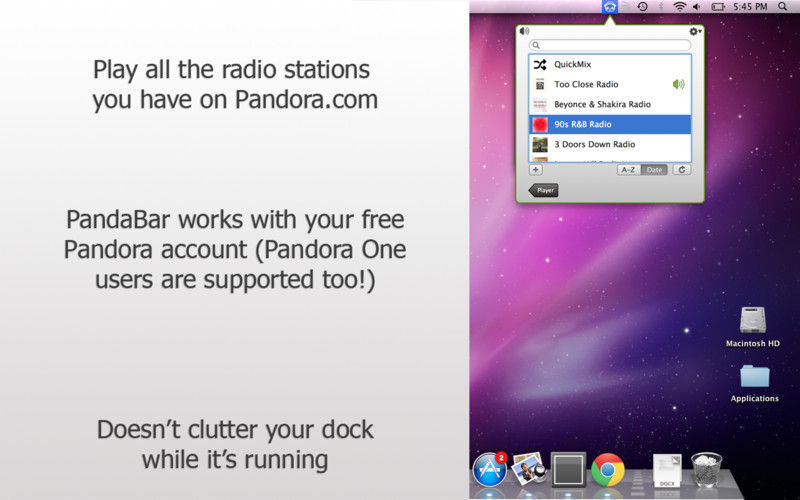Refresh the station list
800x500 pixels.
tap(683, 170)
